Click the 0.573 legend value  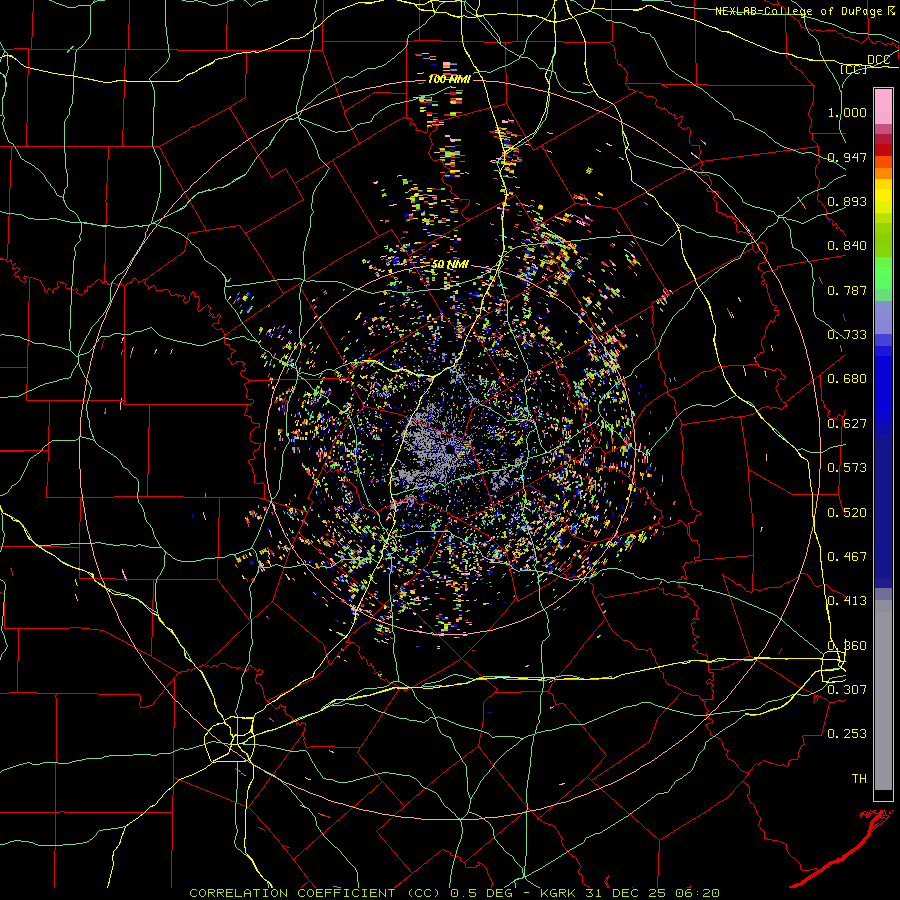847,468
